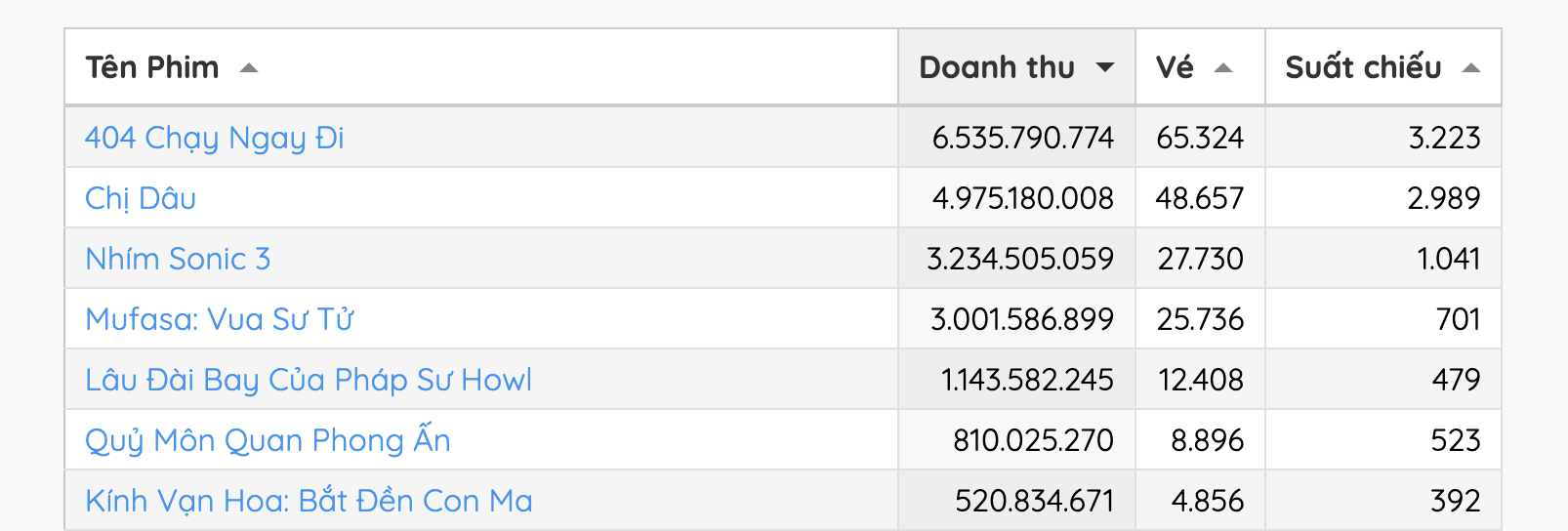Sort table by Tên Phim header
The width and height of the screenshot is (1568, 531).
(152, 67)
